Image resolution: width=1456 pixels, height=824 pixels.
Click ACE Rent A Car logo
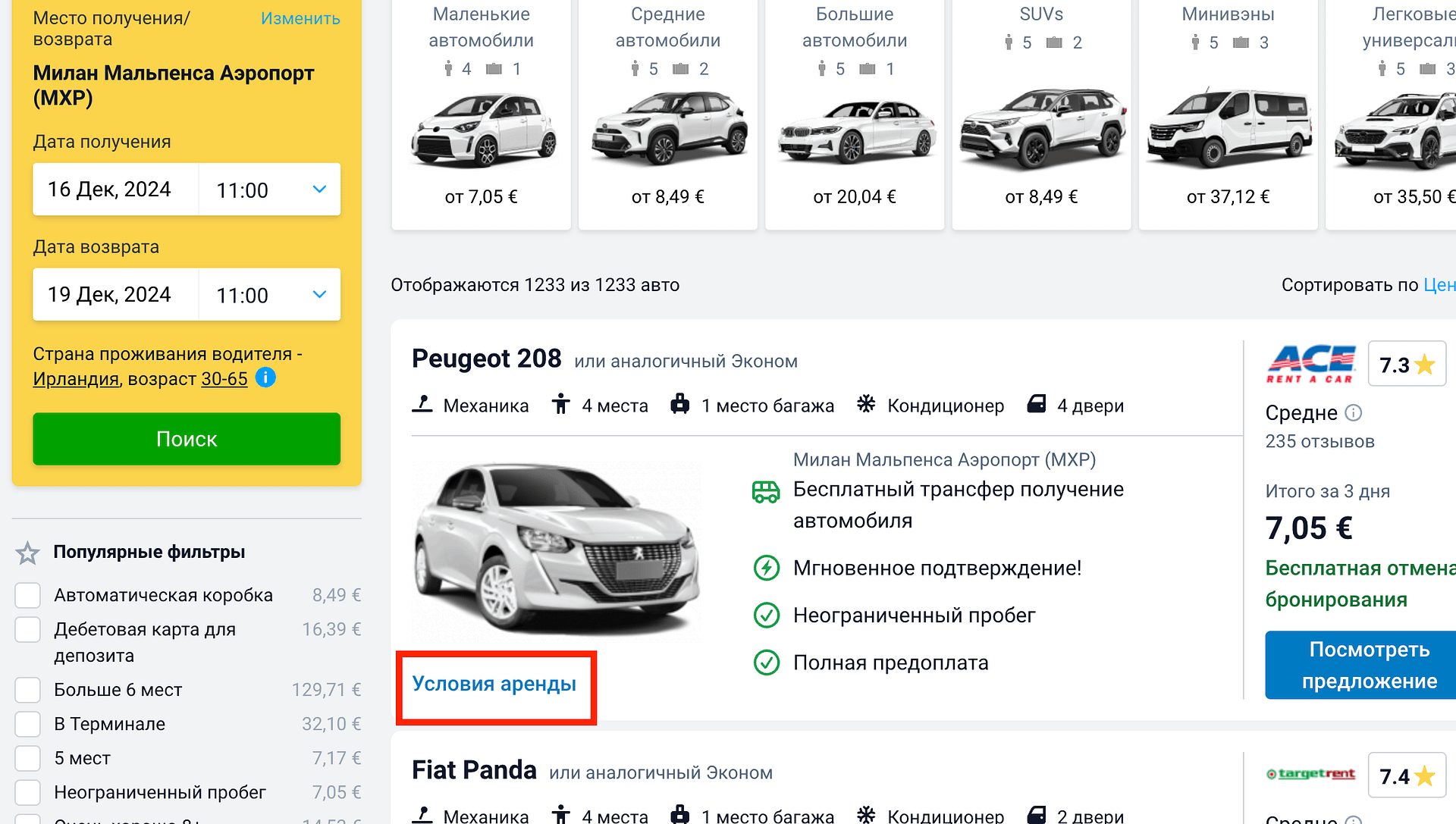tap(1310, 365)
